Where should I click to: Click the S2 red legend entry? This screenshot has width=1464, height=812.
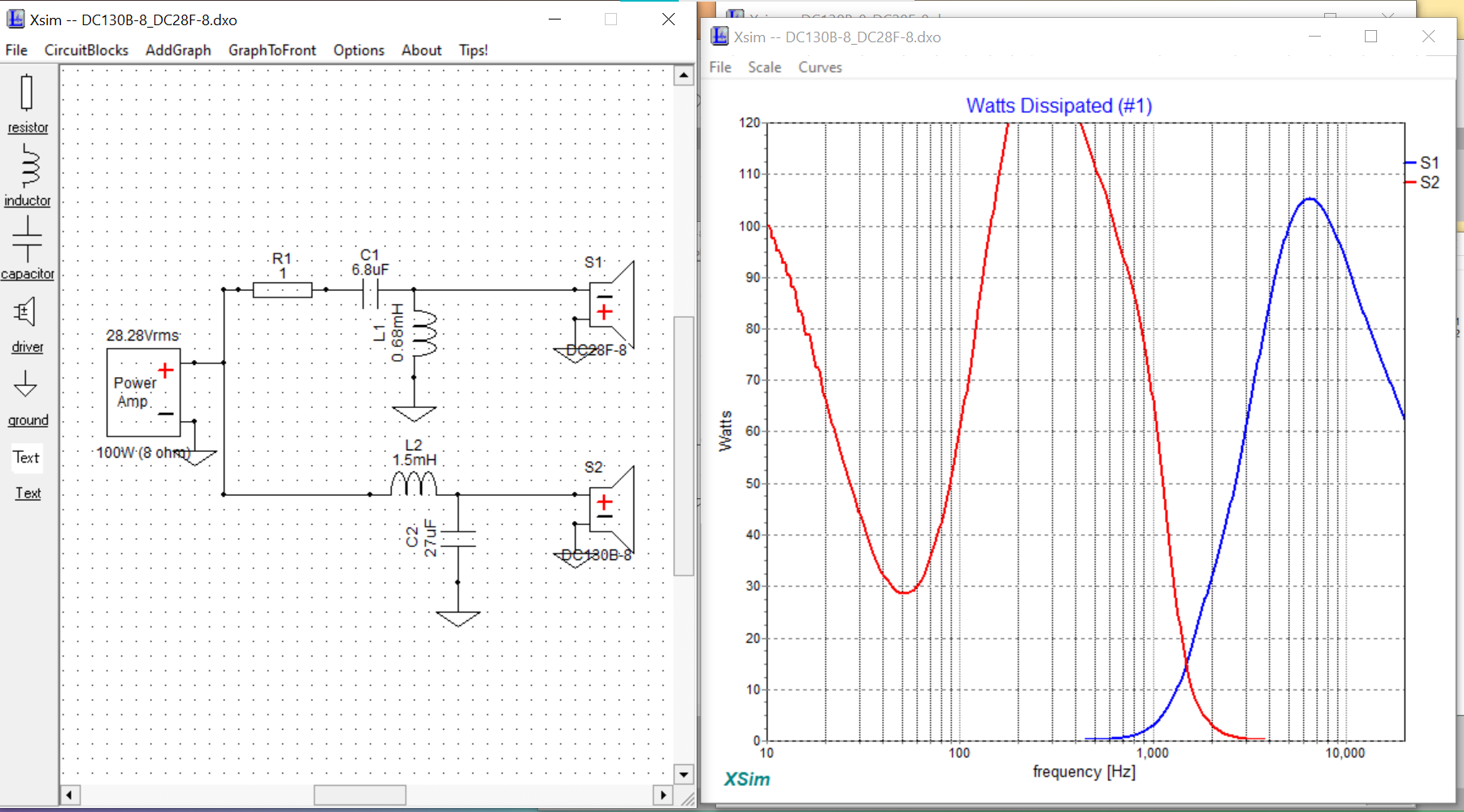click(x=1423, y=182)
